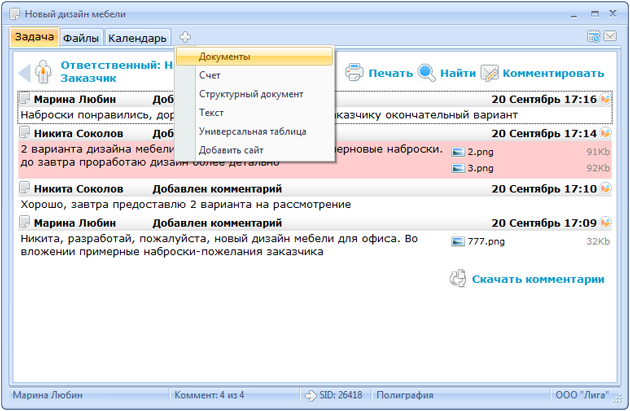This screenshot has width=630, height=411.
Task: Click the round icon next to 17:09
Action: point(605,222)
